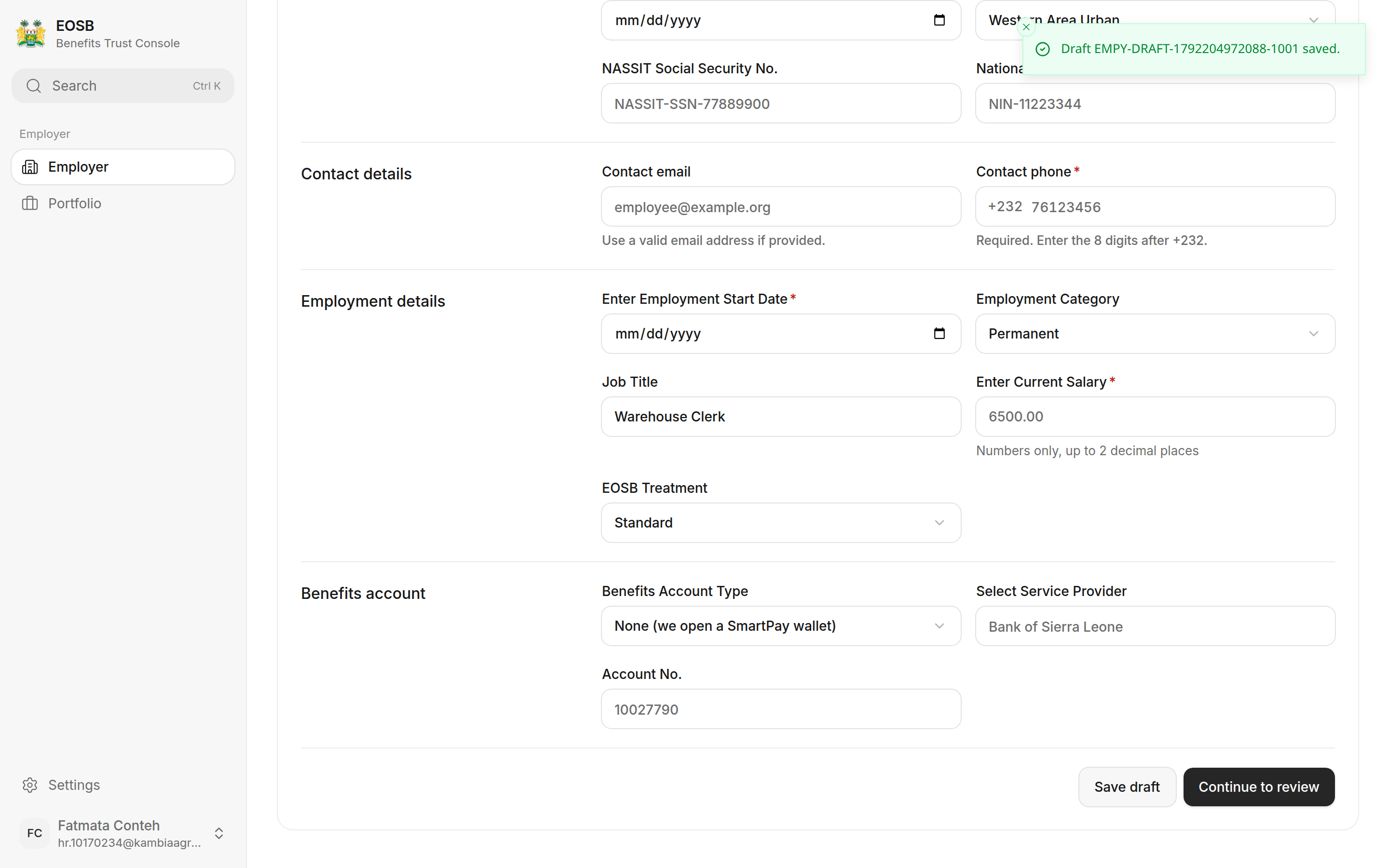Click the Contact phone field
Viewport: 1389px width, 868px height.
coord(1155,207)
